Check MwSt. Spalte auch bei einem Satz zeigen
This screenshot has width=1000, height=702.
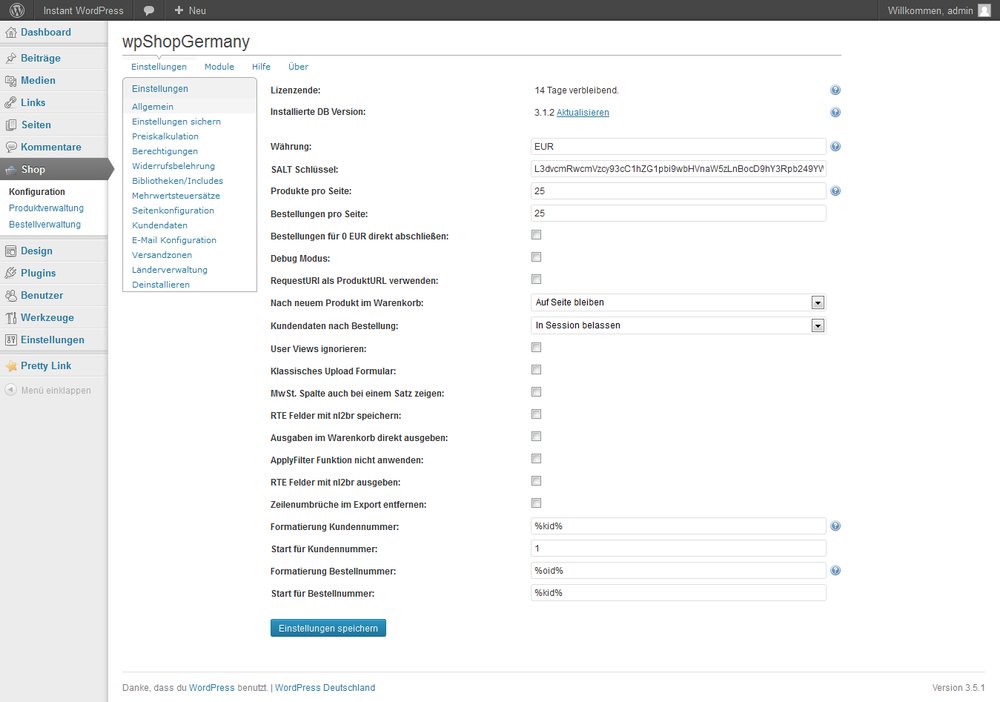coord(536,392)
